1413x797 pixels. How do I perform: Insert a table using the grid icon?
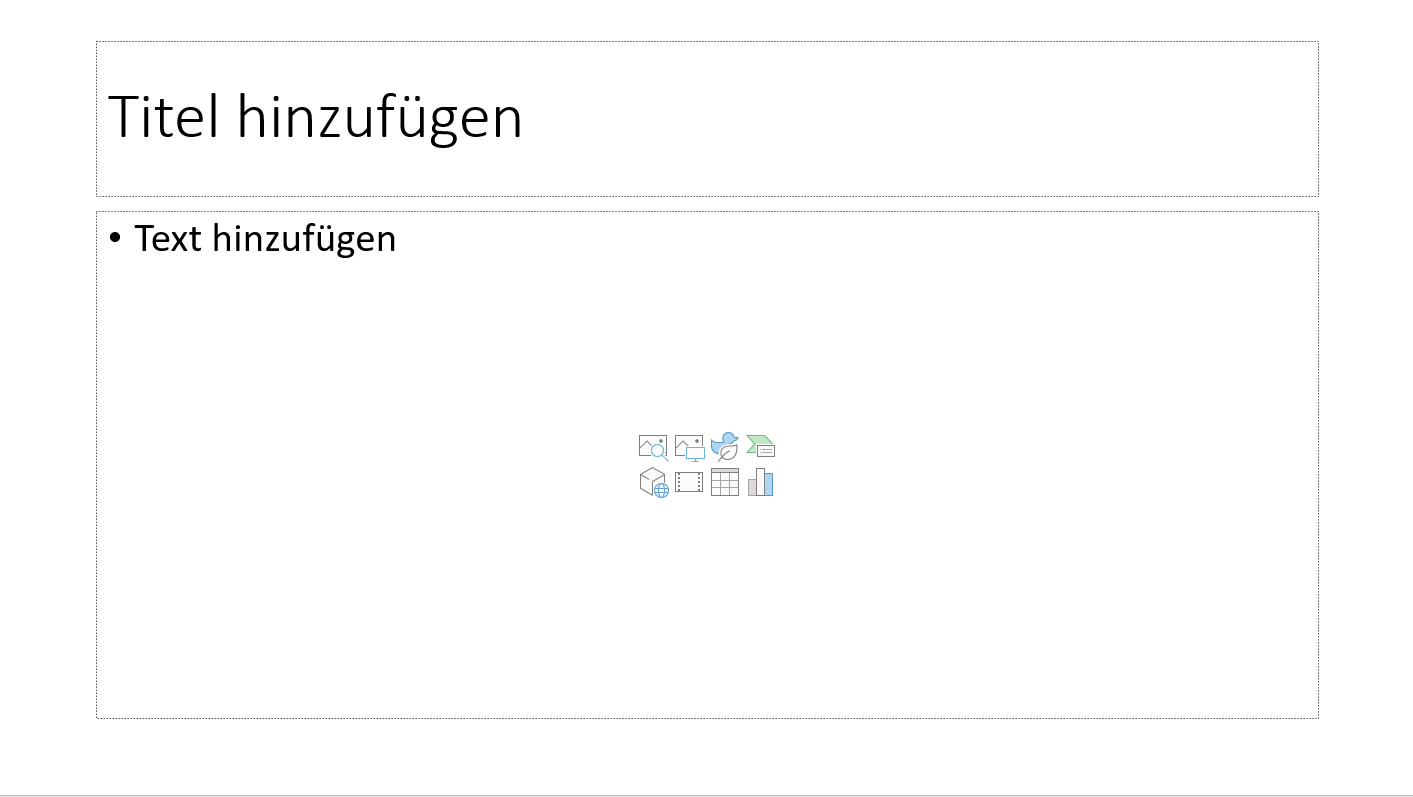725,483
